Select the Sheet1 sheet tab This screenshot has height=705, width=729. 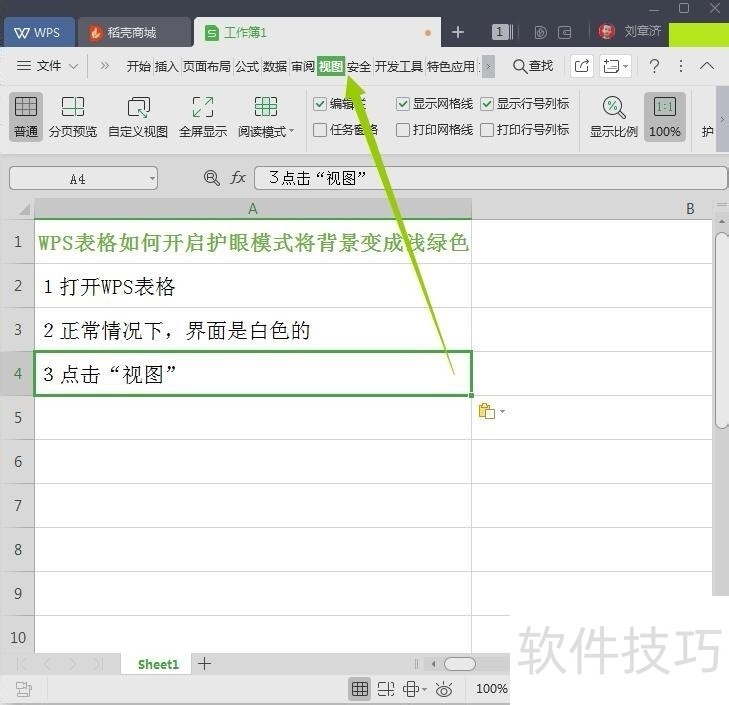[x=158, y=664]
